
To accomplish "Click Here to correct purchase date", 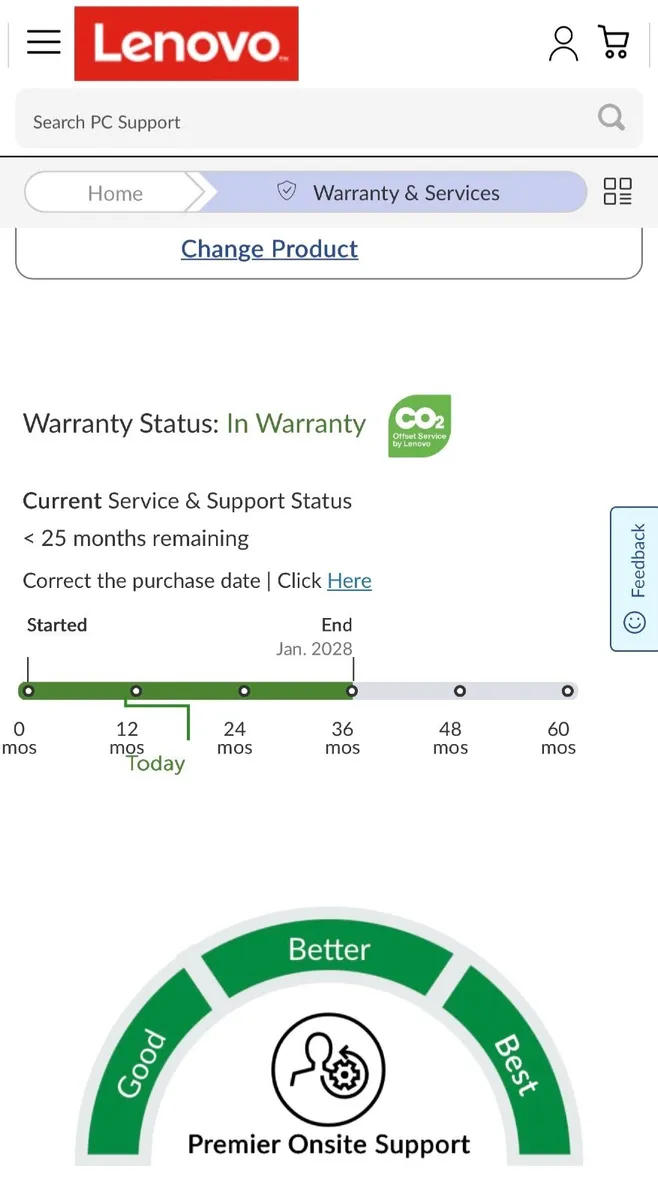I will pos(349,581).
